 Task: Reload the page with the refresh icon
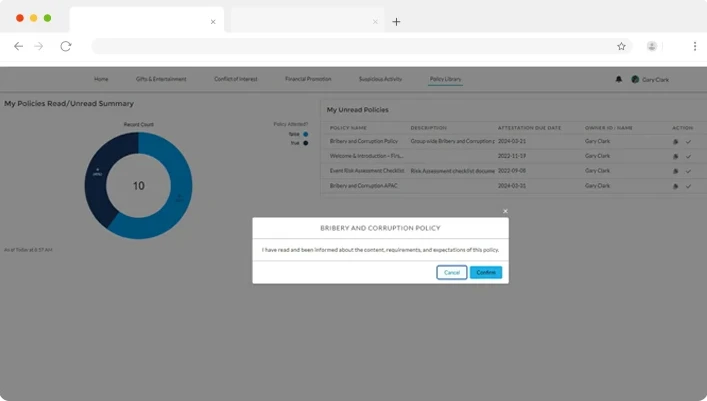point(66,46)
